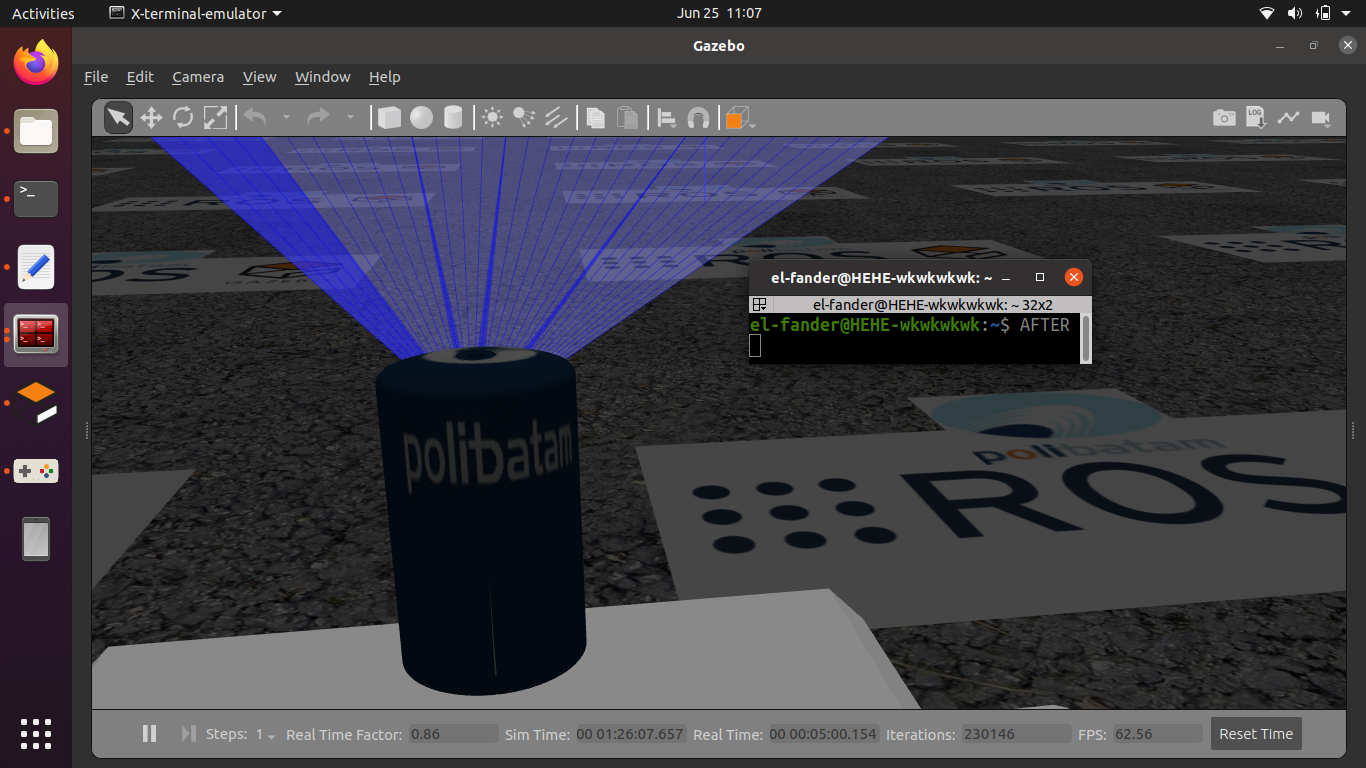Image resolution: width=1366 pixels, height=768 pixels.
Task: Click the undo arrow in toolbar
Action: 255,117
